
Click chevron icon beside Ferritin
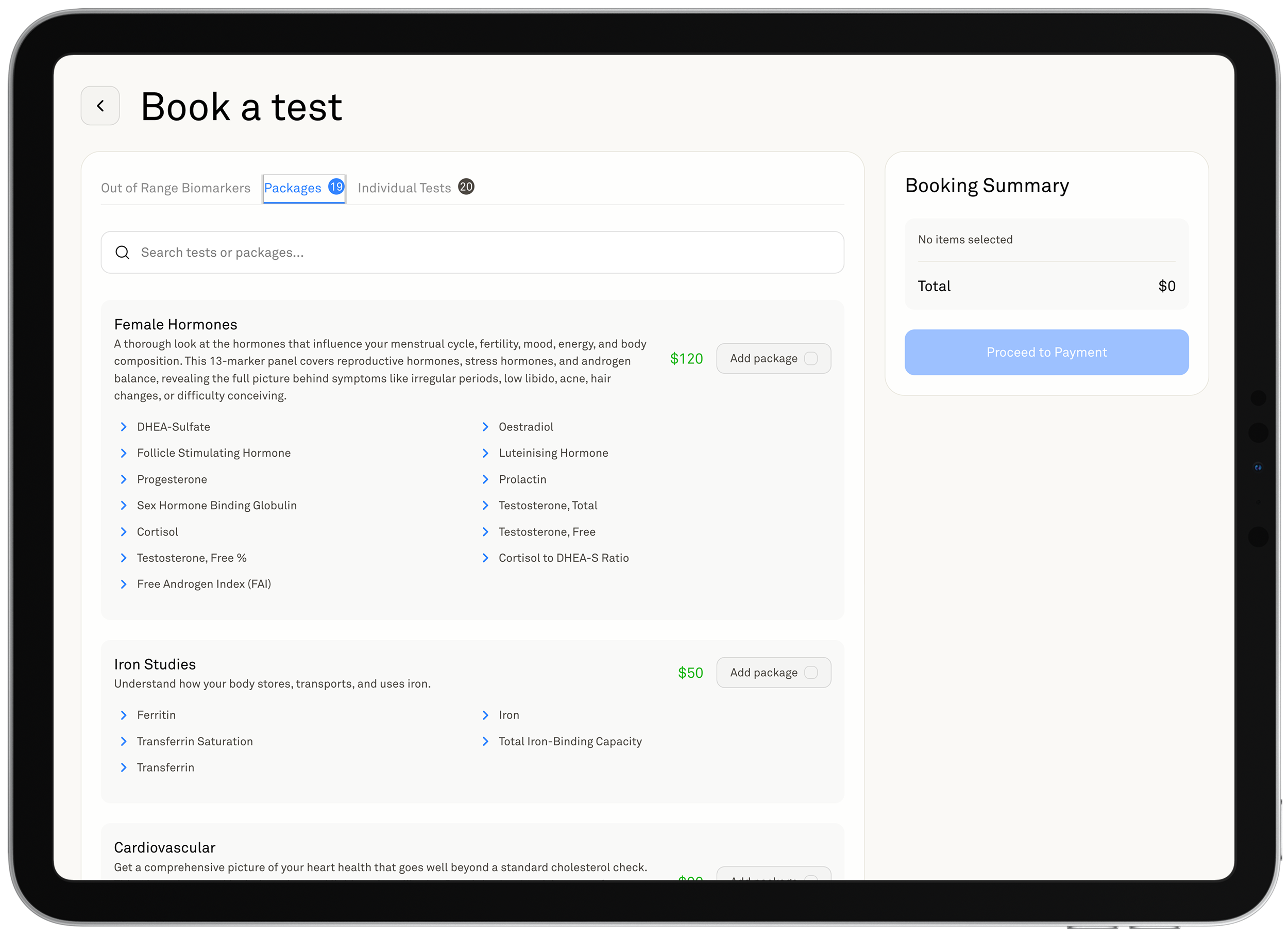pos(124,714)
